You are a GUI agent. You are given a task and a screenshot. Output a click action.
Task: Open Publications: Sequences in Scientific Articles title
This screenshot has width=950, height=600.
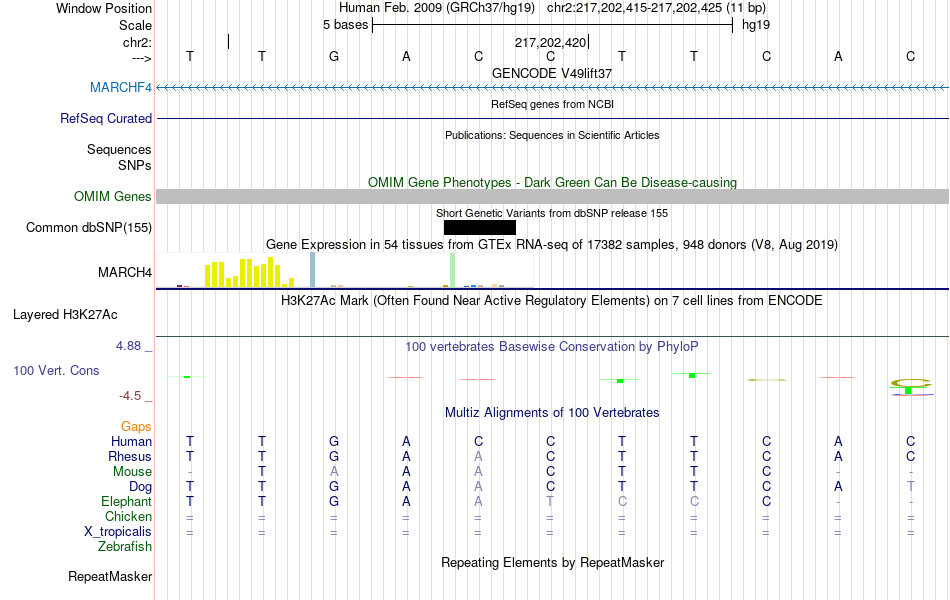tap(552, 135)
